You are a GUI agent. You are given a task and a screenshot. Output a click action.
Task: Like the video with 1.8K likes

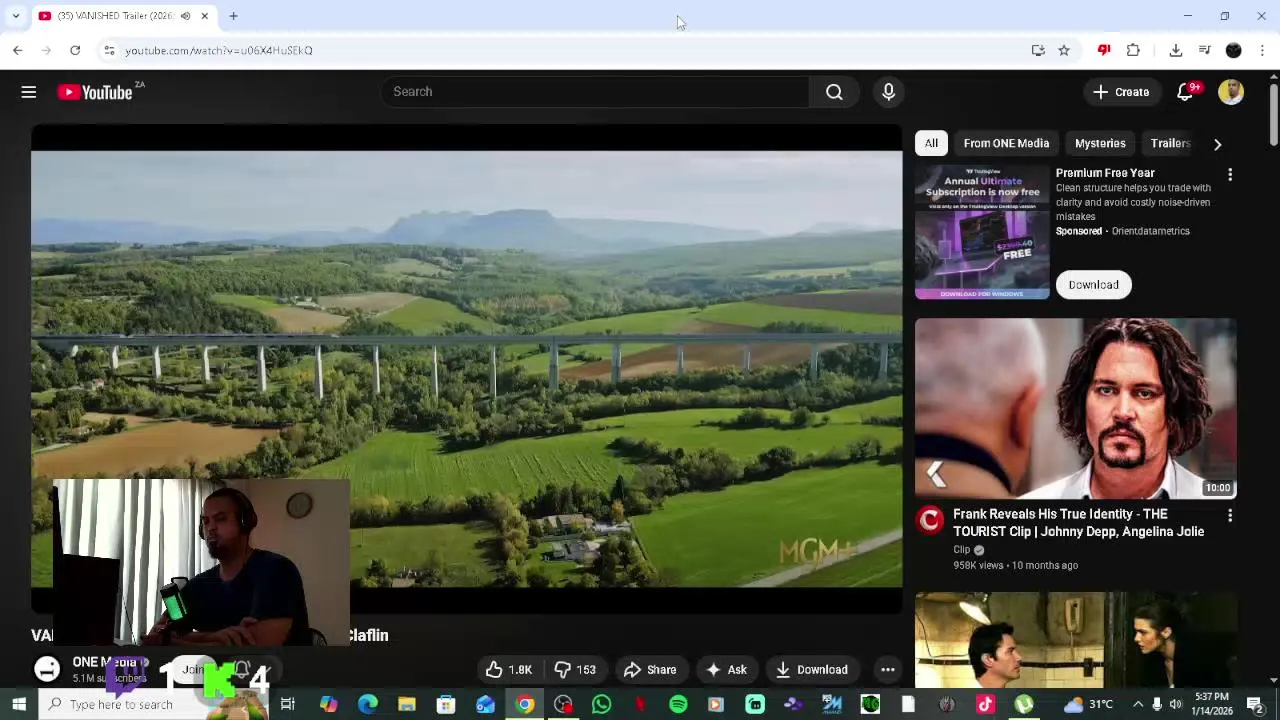point(509,670)
